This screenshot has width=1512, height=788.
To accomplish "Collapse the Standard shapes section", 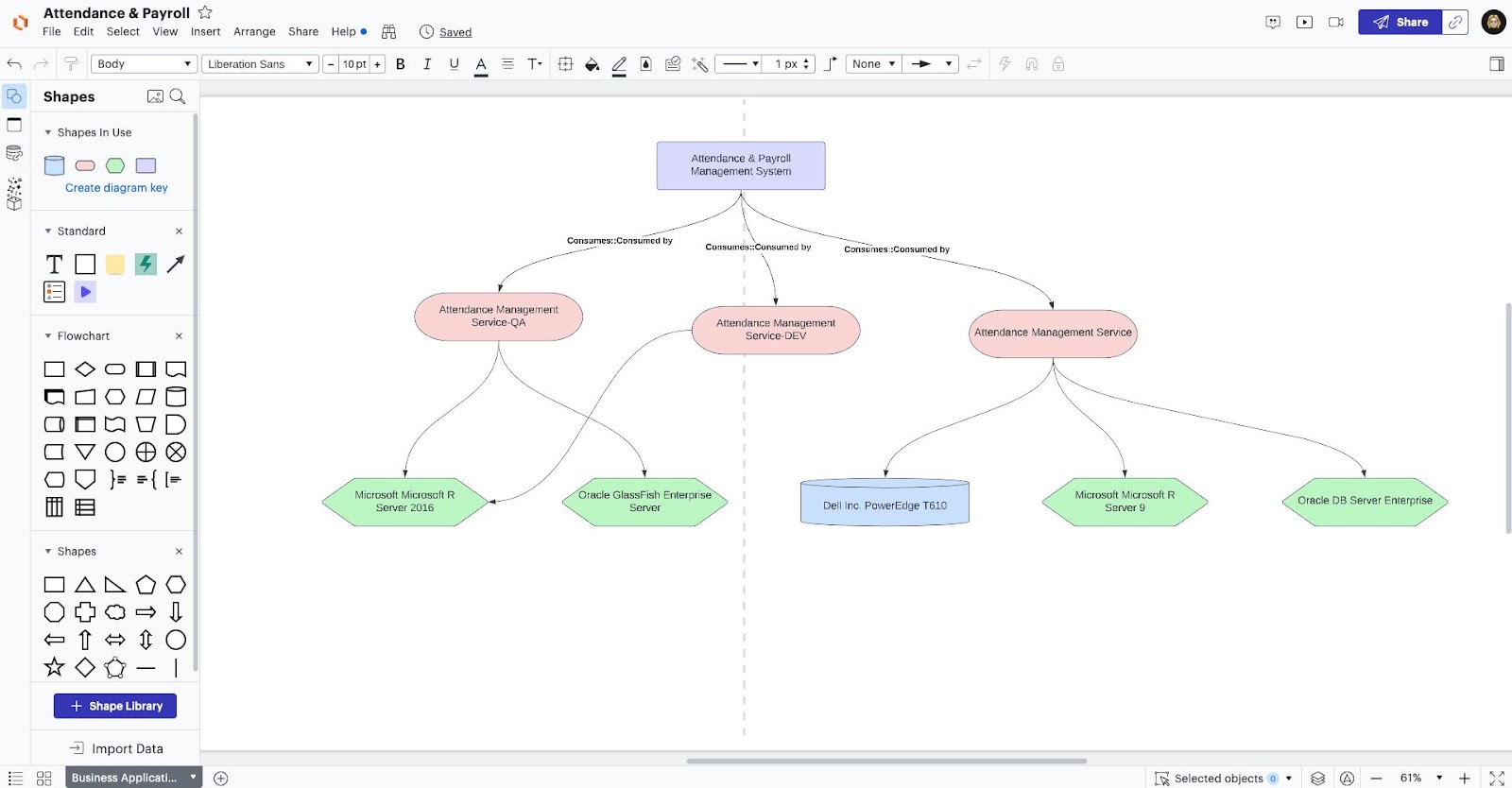I will (48, 231).
